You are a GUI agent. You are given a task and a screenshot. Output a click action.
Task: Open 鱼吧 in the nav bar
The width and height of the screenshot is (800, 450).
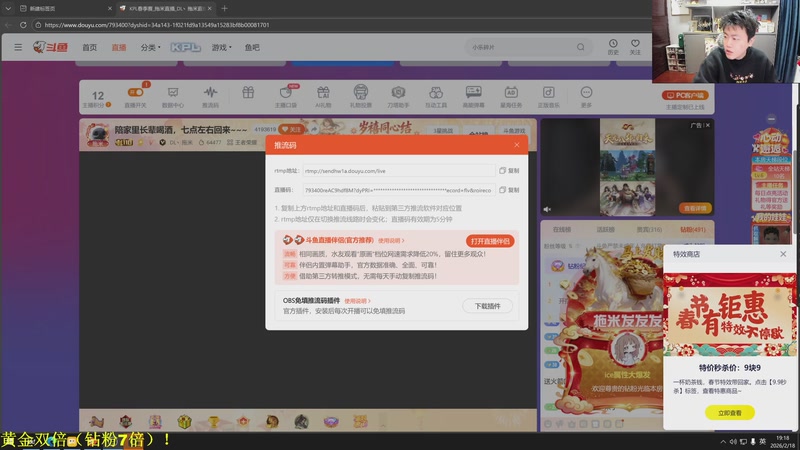pyautogui.click(x=252, y=47)
